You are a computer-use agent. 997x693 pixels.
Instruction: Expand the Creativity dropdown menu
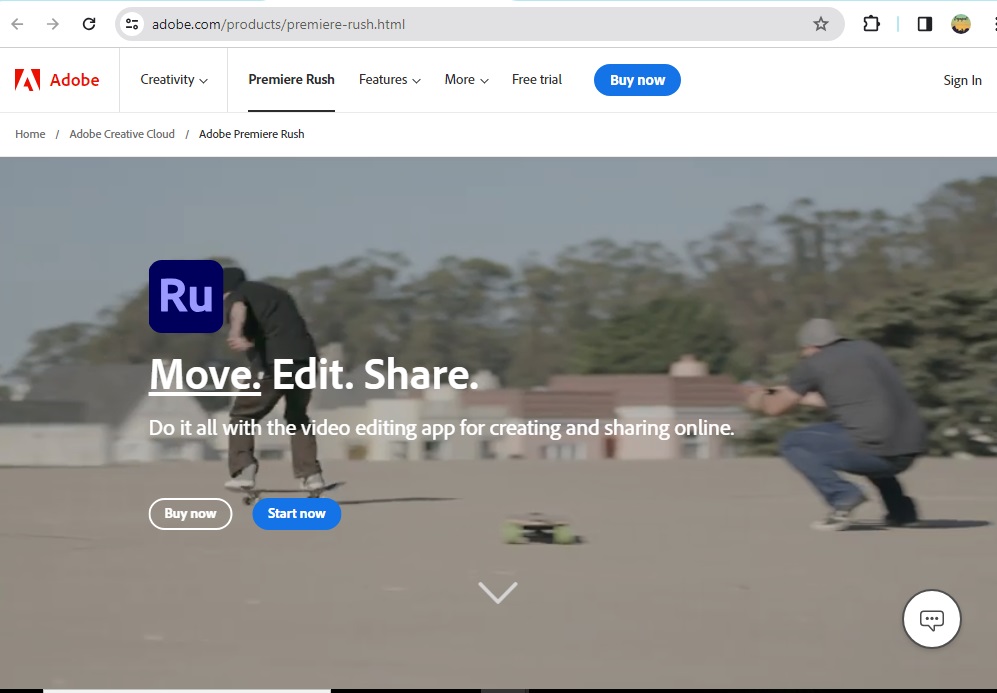[174, 80]
